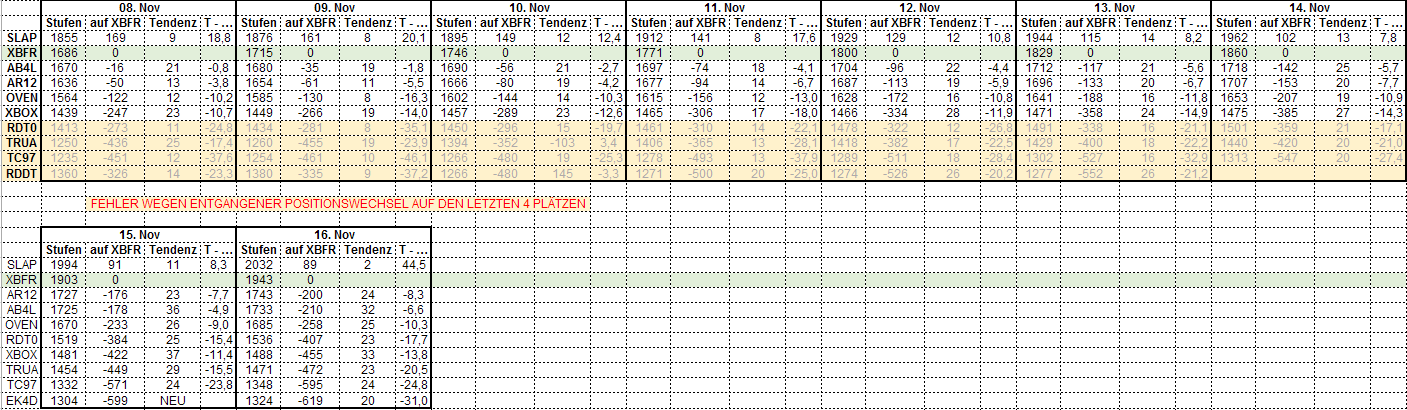Click the 12. Nov date header
Screen dimensions: 1407x410
coord(918,7)
